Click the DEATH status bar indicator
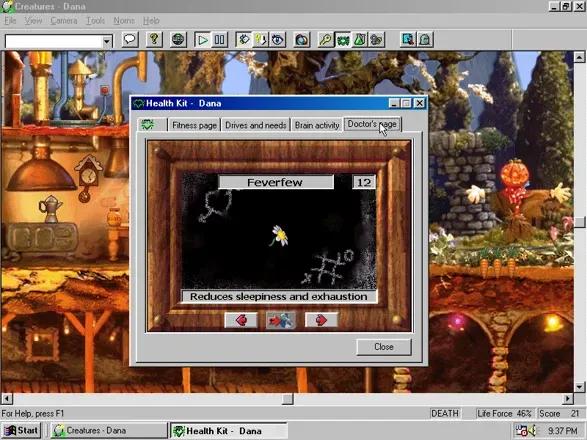The image size is (587, 440). click(445, 413)
